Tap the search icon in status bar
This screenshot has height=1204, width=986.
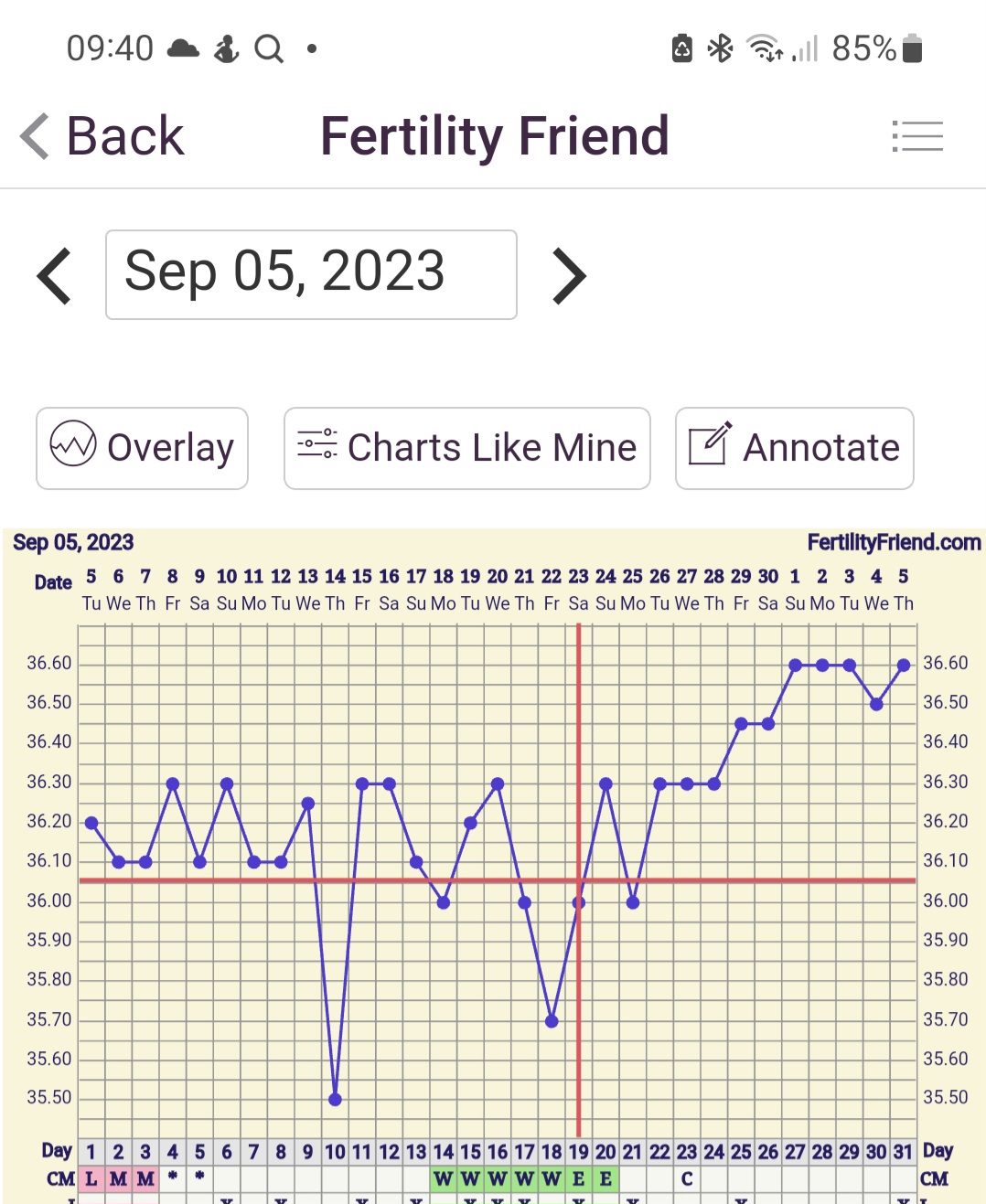pos(268,48)
